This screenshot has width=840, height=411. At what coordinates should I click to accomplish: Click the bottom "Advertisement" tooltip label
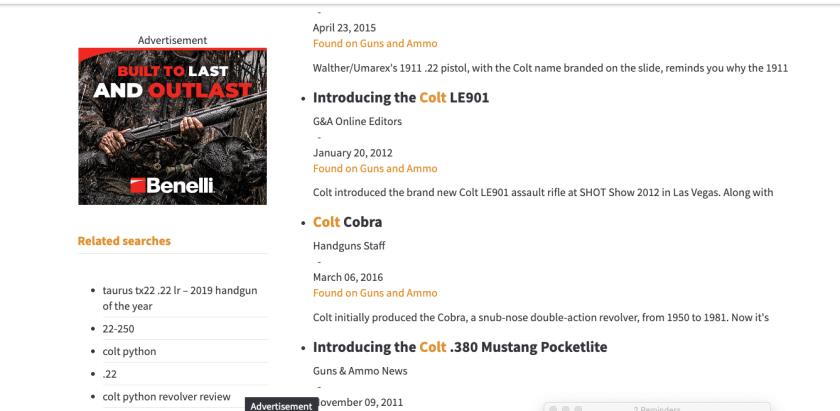click(281, 406)
